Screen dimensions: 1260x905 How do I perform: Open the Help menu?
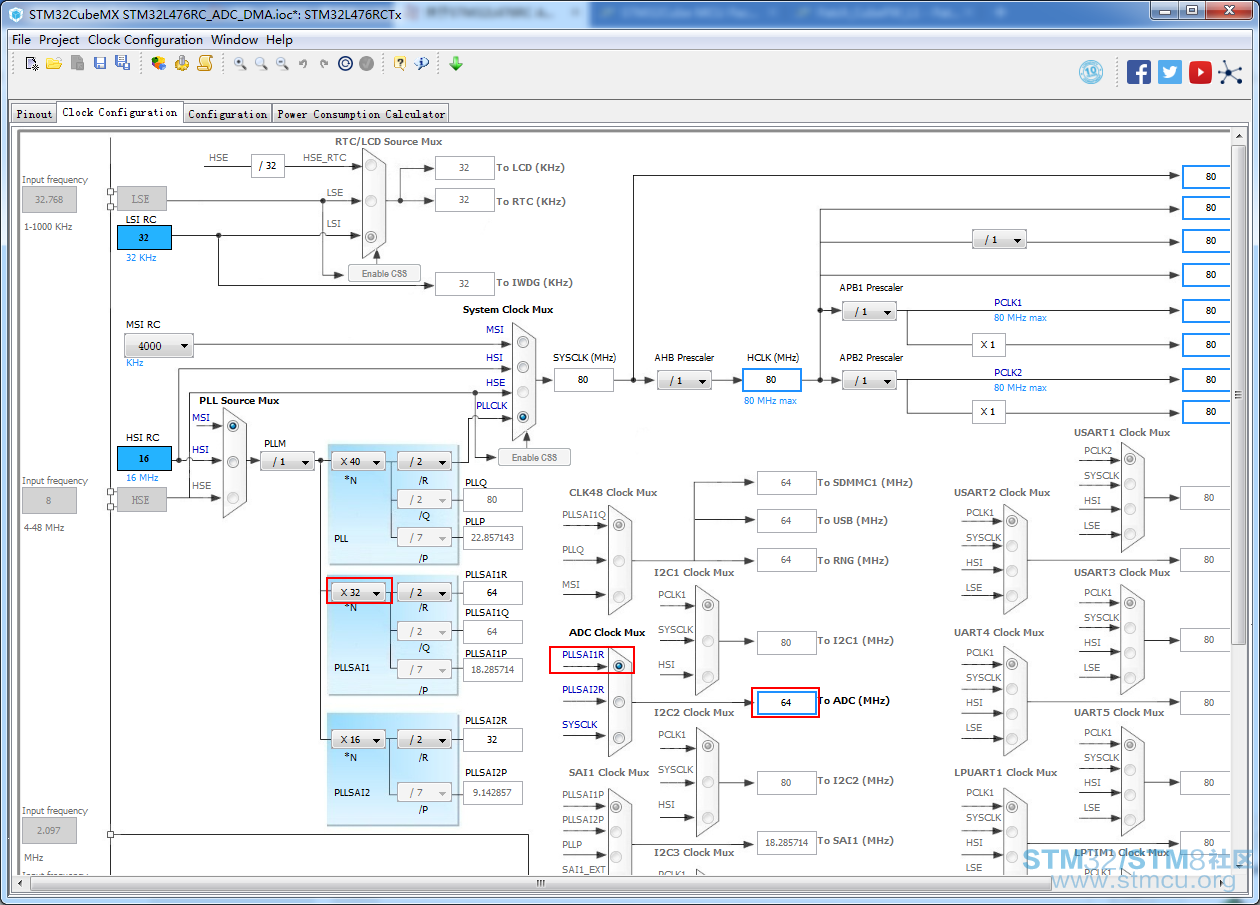tap(280, 39)
